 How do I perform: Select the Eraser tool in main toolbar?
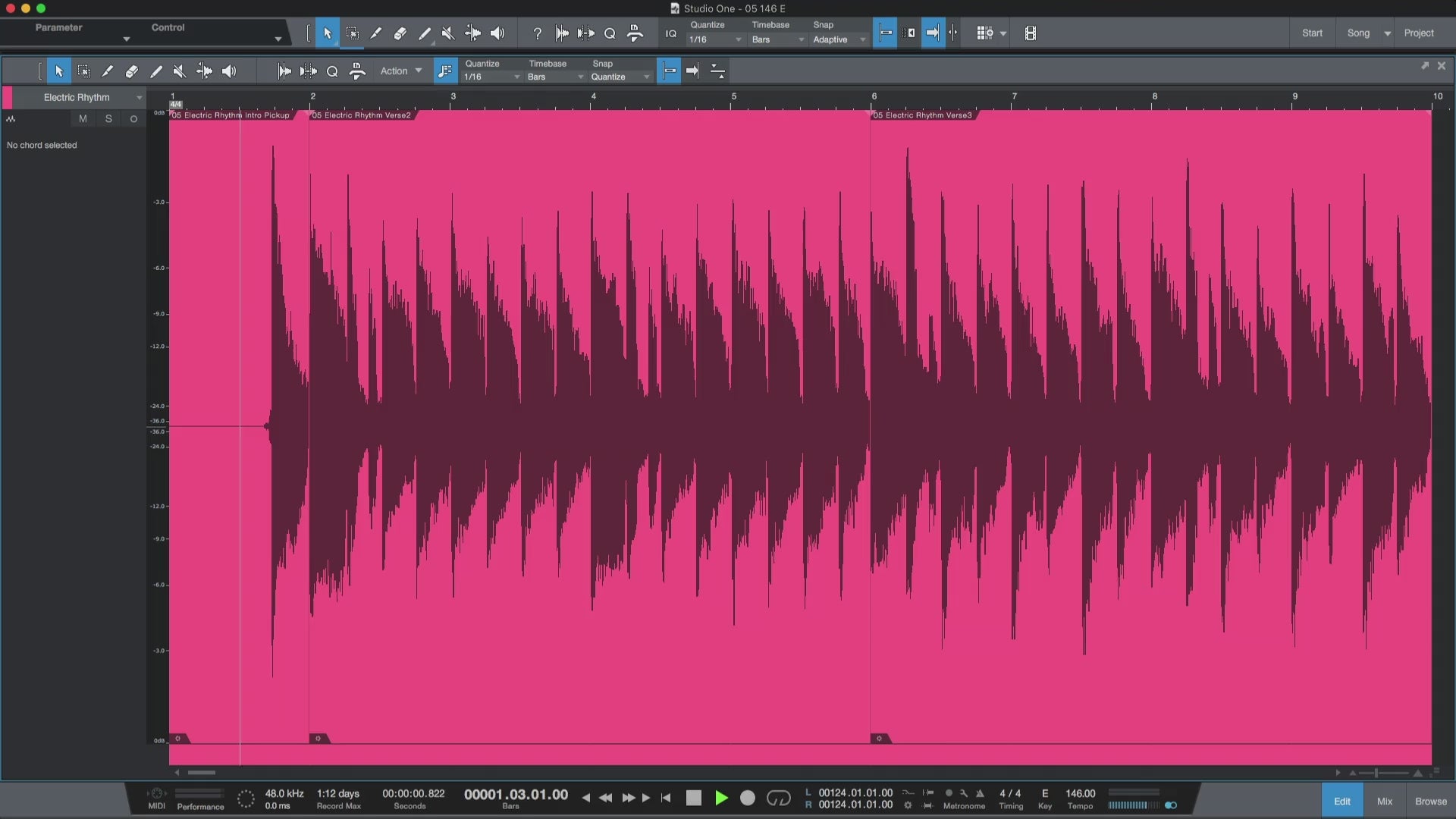pos(400,33)
